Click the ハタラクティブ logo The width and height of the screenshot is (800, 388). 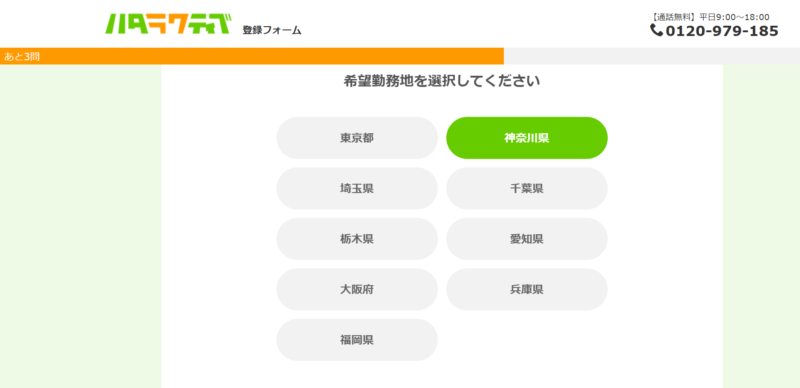168,23
